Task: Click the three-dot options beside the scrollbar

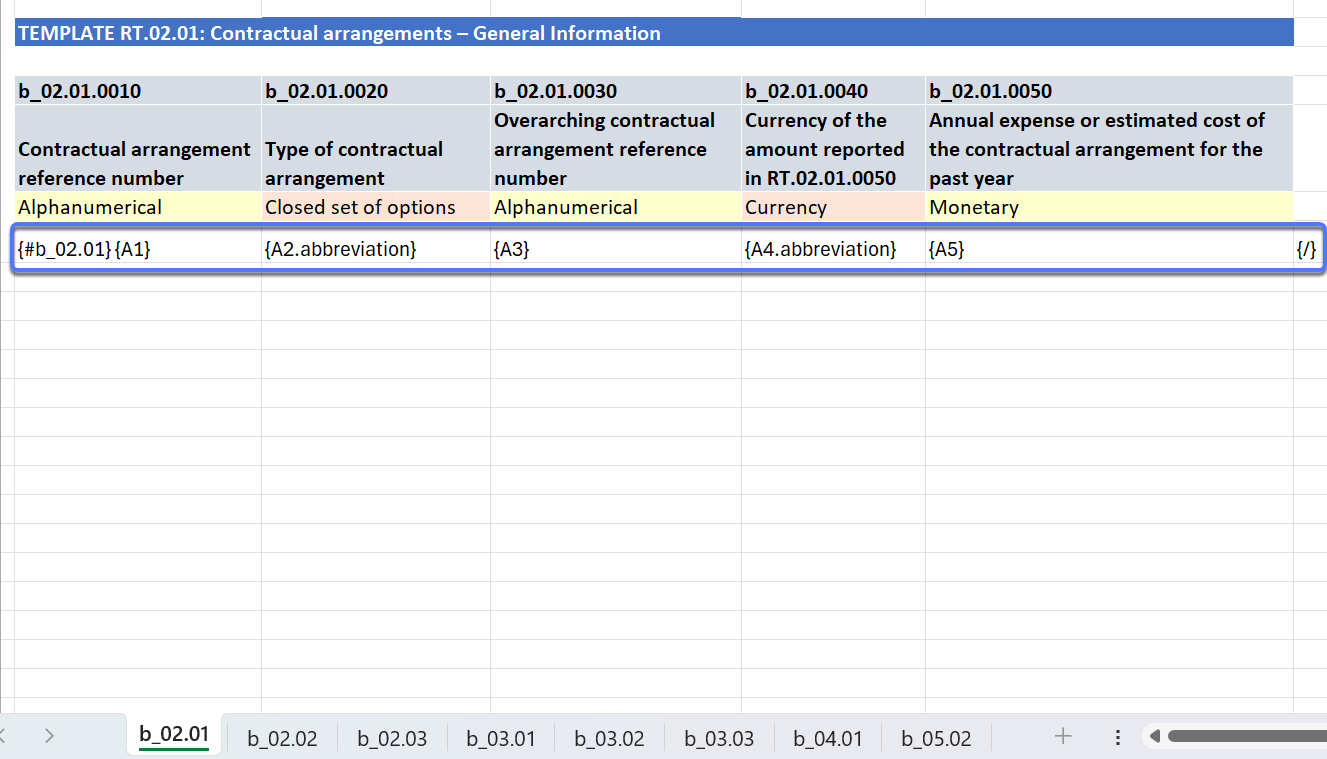Action: pyautogui.click(x=1118, y=737)
